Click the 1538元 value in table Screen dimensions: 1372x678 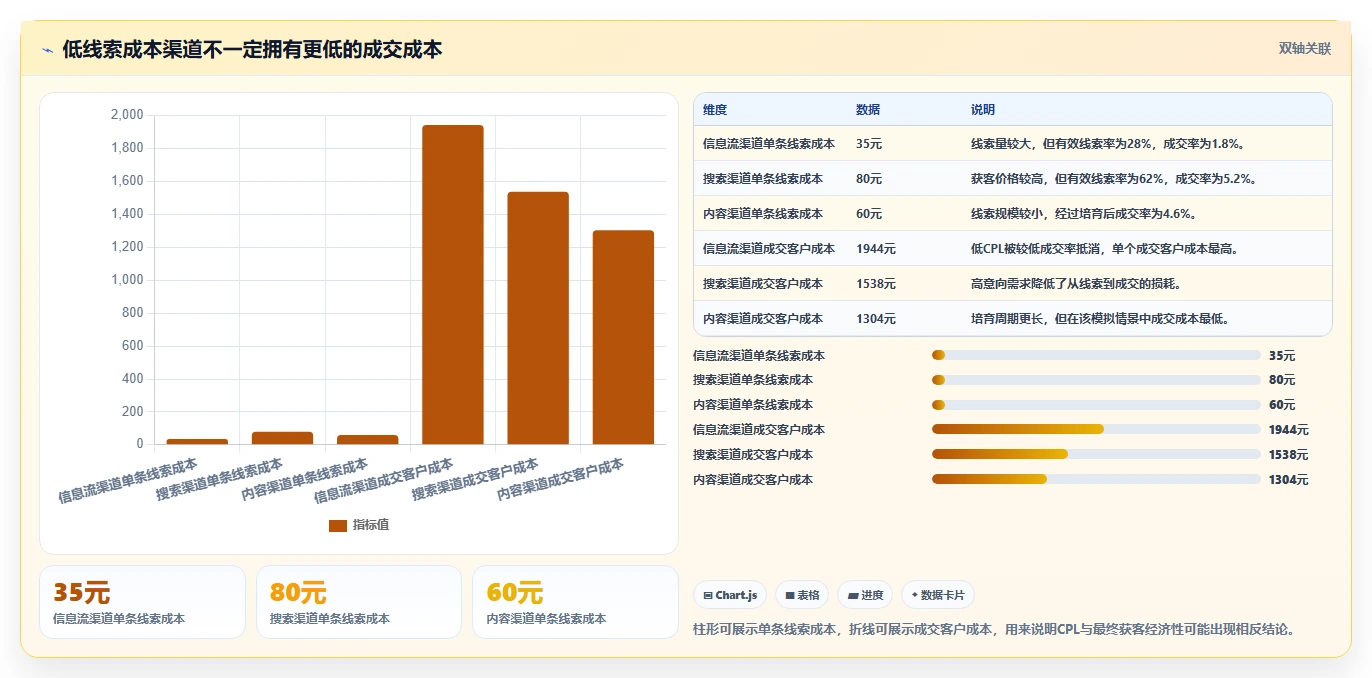876,284
